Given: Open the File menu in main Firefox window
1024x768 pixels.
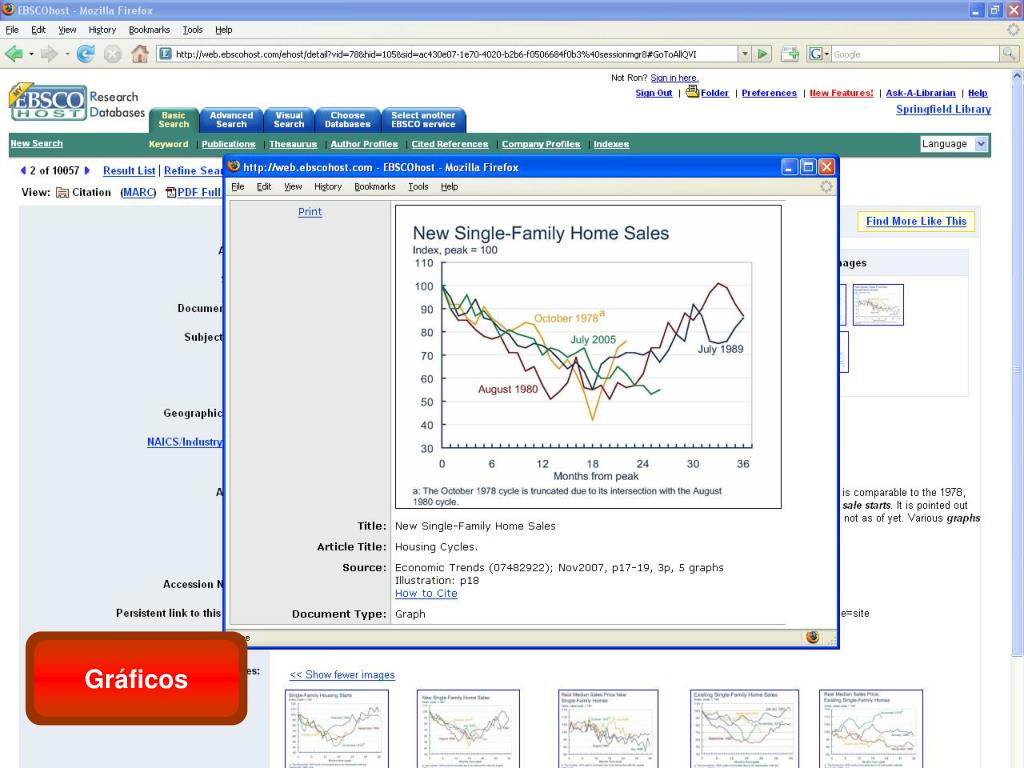Looking at the screenshot, I should 12,30.
